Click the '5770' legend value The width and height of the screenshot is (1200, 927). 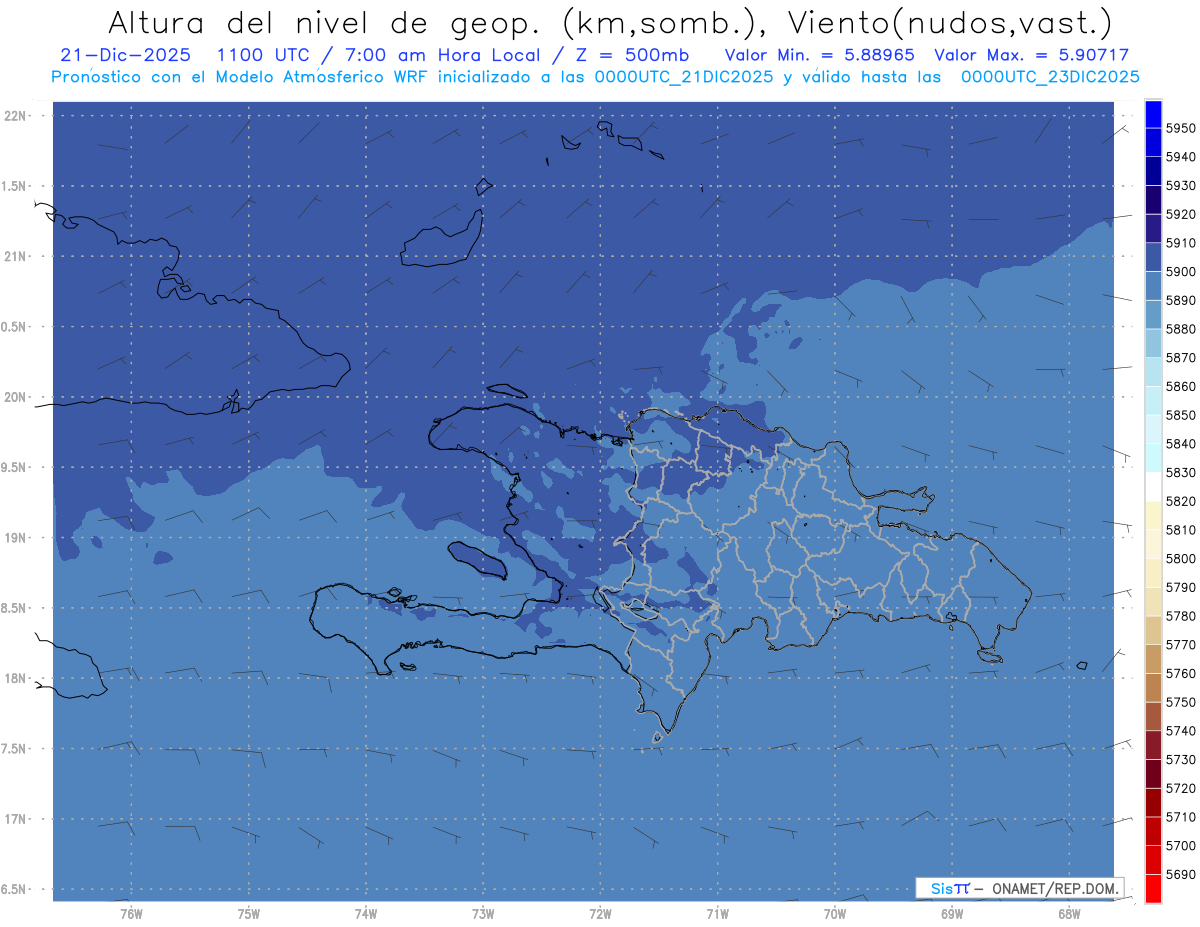coord(1180,645)
